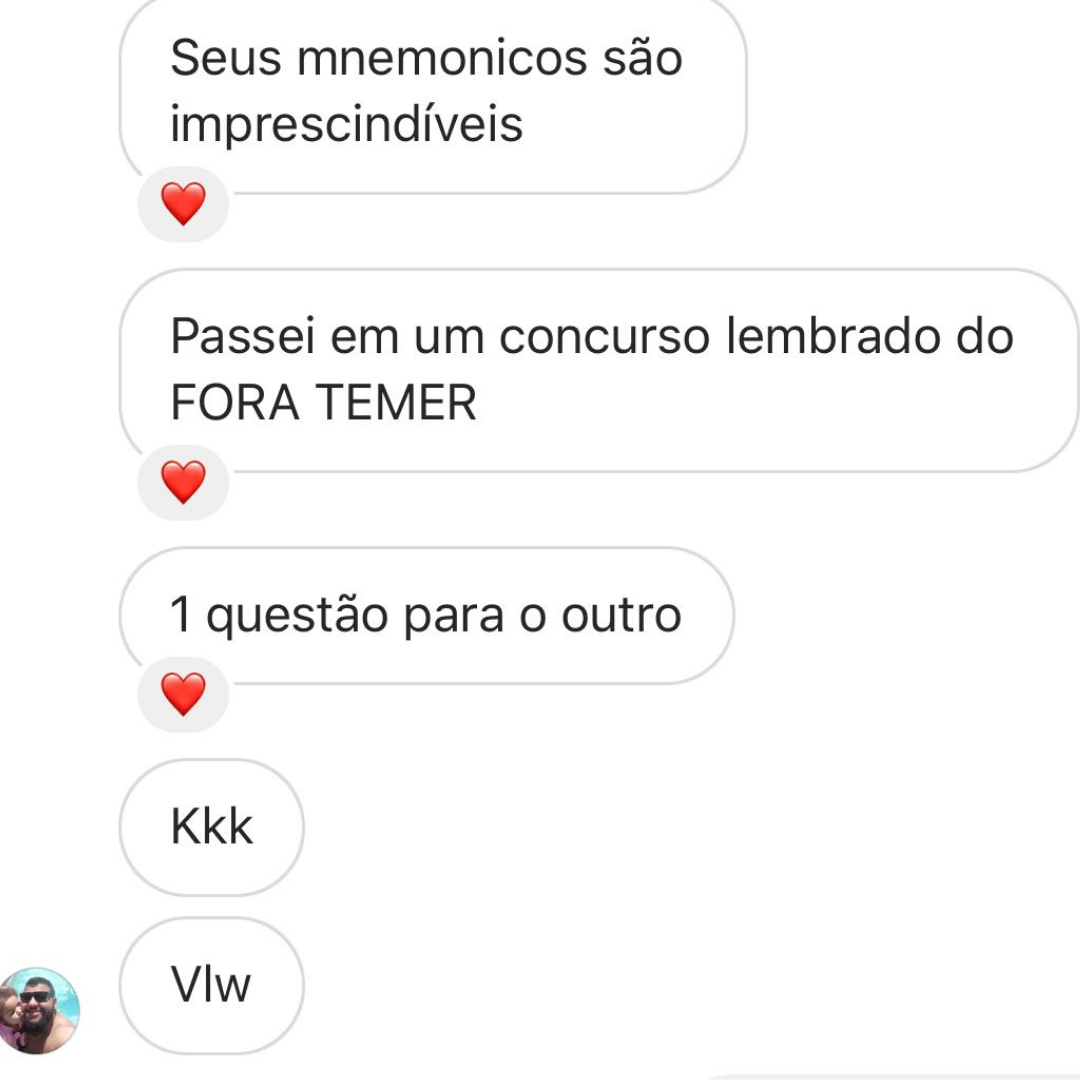Tap the word "para" in the third message
The image size is (1080, 1080).
click(x=454, y=618)
